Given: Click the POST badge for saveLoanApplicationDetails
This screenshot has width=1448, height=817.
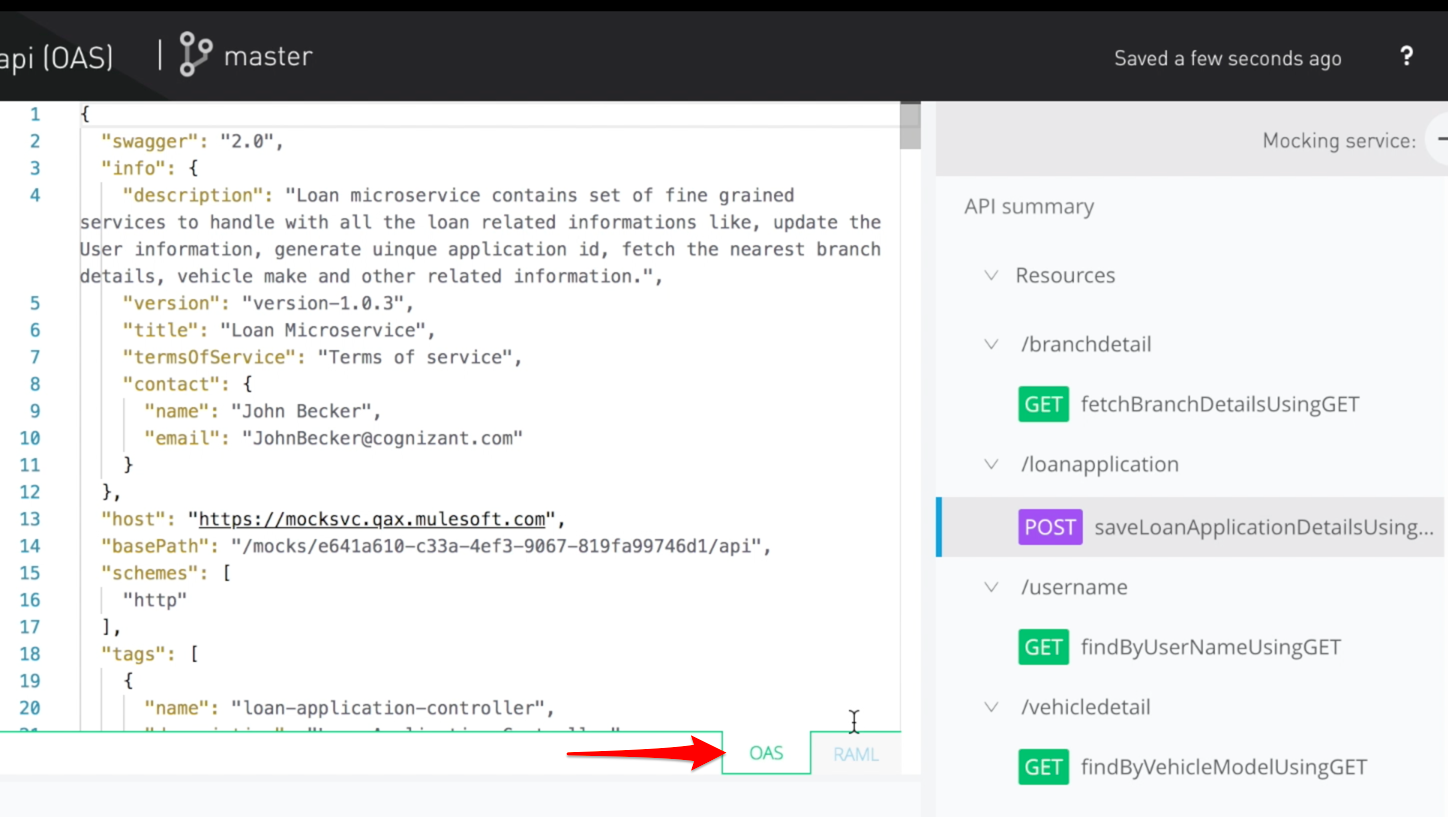Looking at the screenshot, I should (1050, 527).
